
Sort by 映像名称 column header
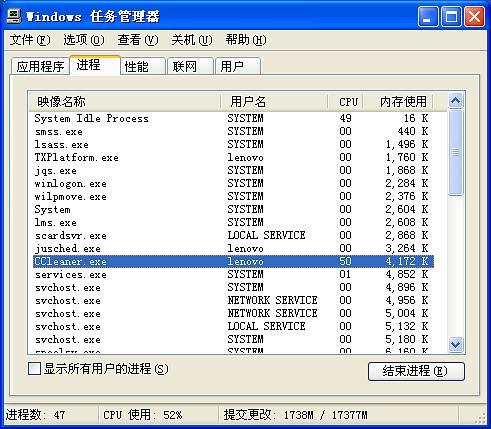(125, 102)
